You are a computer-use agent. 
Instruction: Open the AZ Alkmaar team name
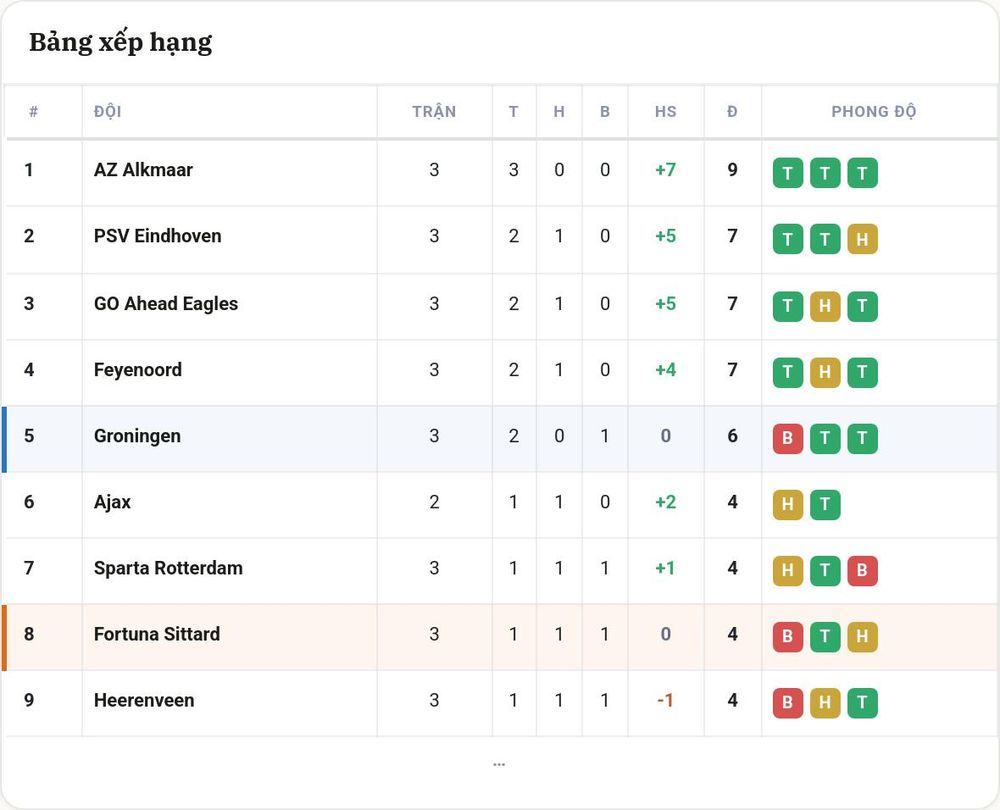(143, 170)
